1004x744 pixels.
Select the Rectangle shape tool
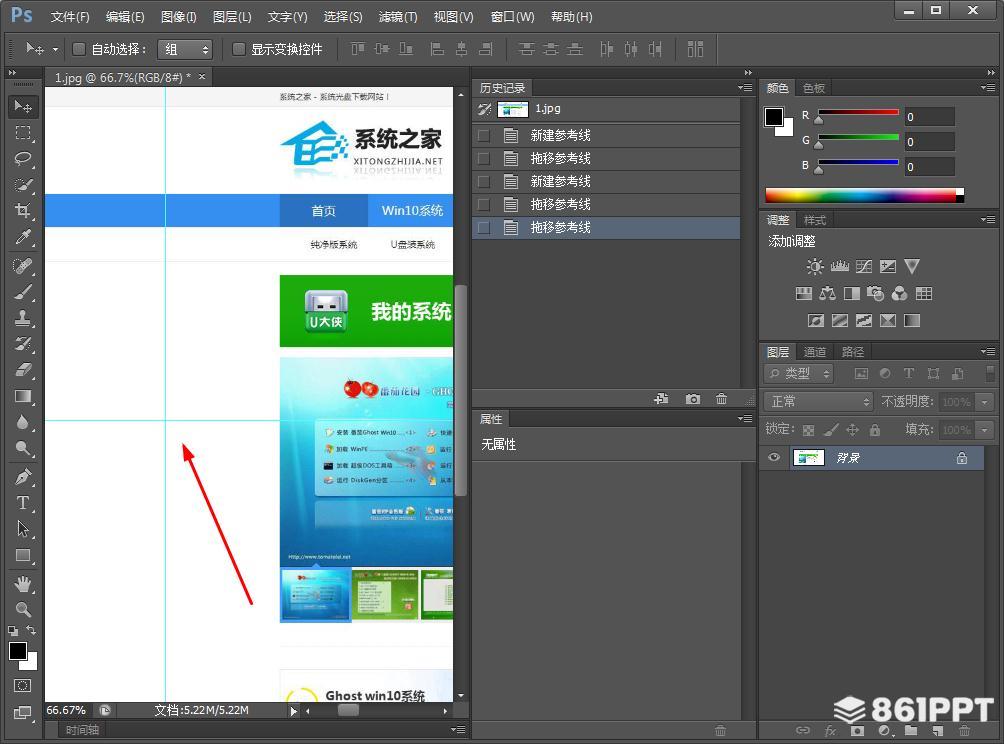coord(23,556)
